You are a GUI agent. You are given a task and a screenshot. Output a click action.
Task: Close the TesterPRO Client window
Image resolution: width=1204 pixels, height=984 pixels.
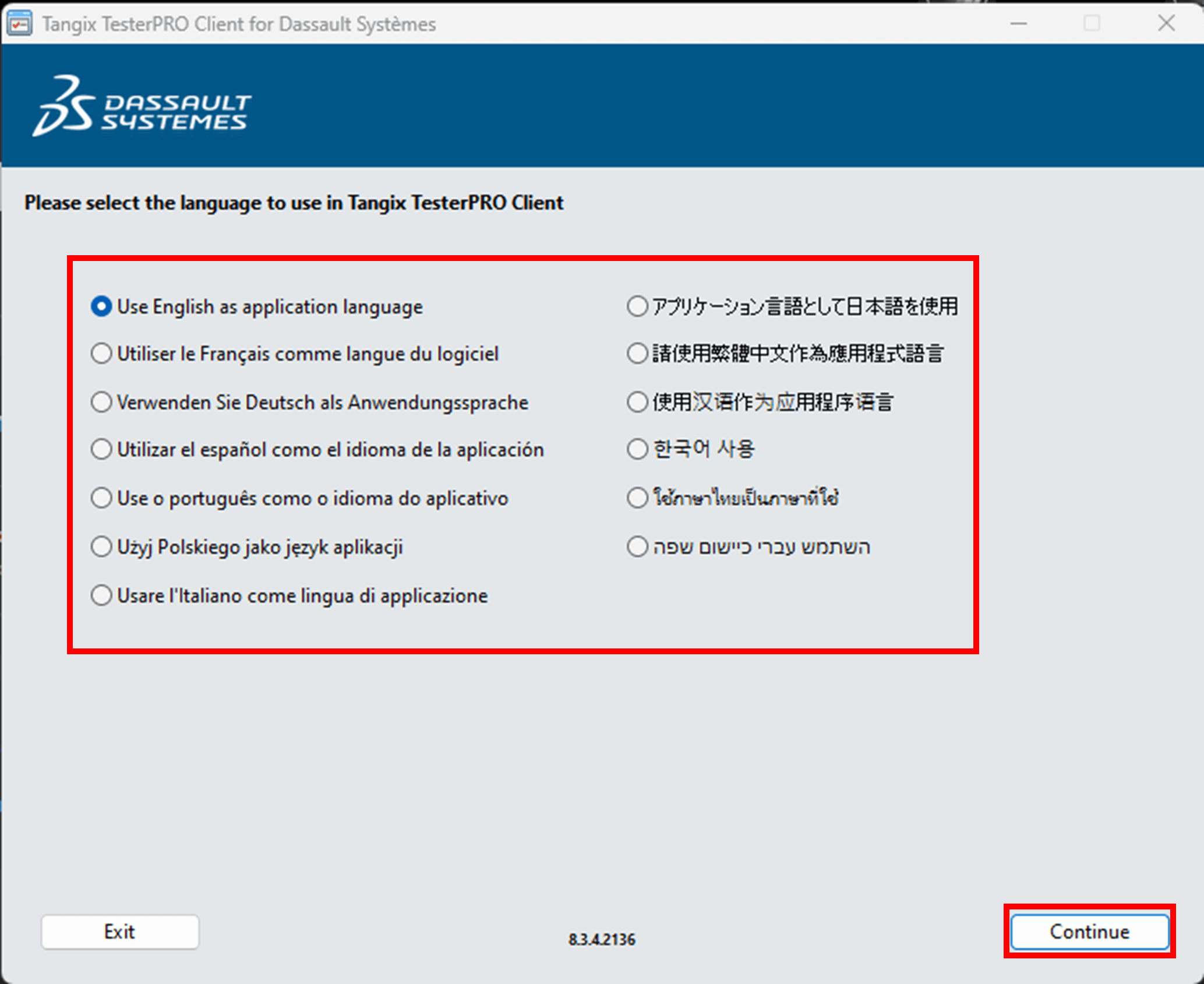tap(1166, 24)
